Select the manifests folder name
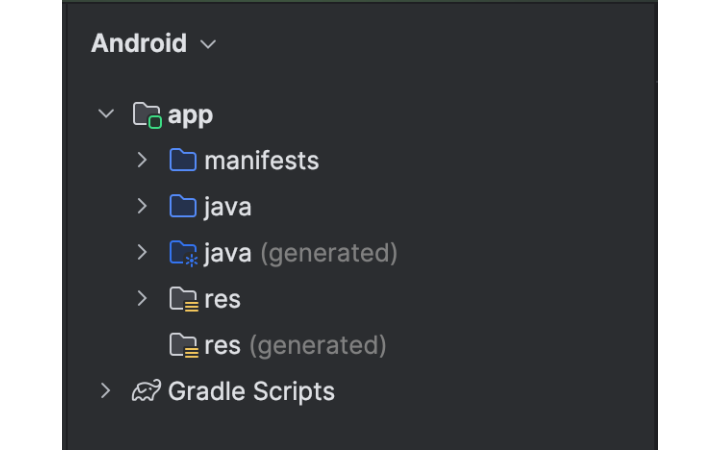This screenshot has width=720, height=450. (x=261, y=160)
